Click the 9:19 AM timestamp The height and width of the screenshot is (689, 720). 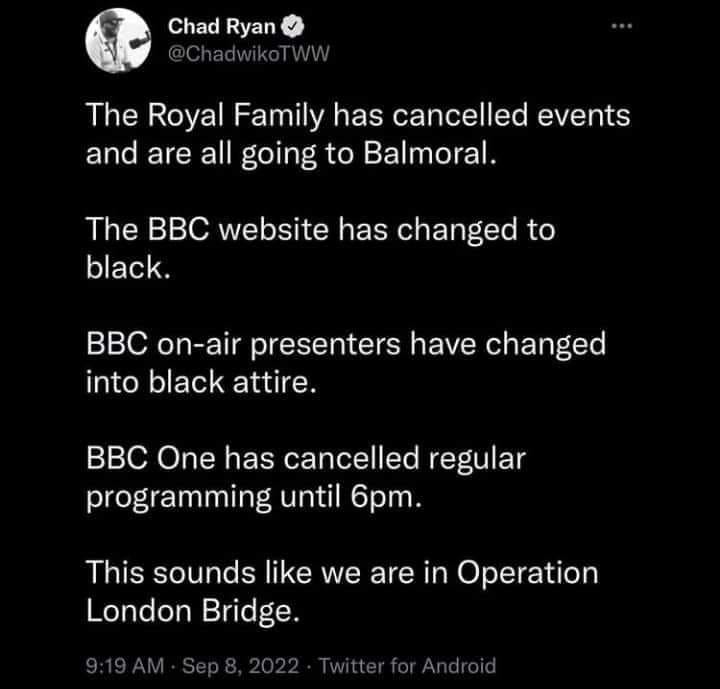121,665
